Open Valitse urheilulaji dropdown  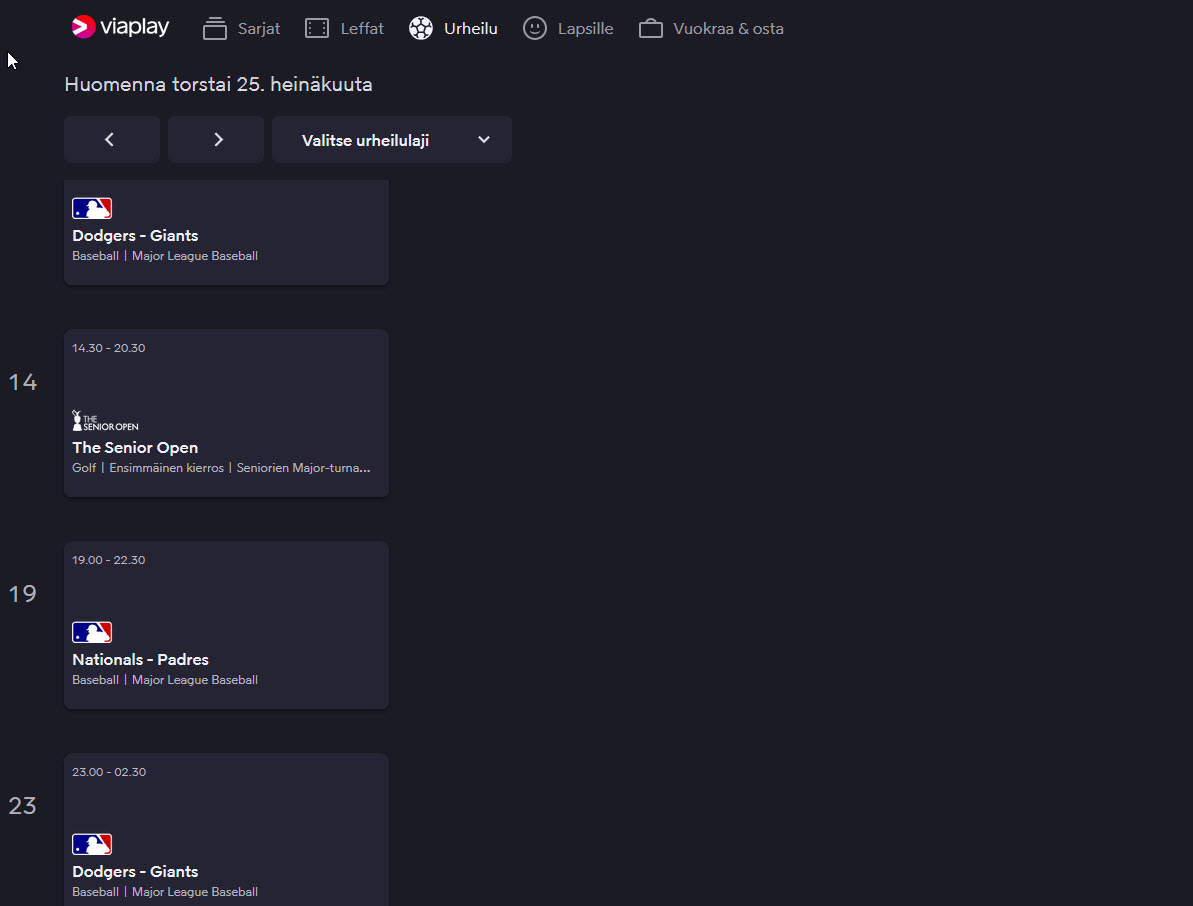[x=392, y=140]
